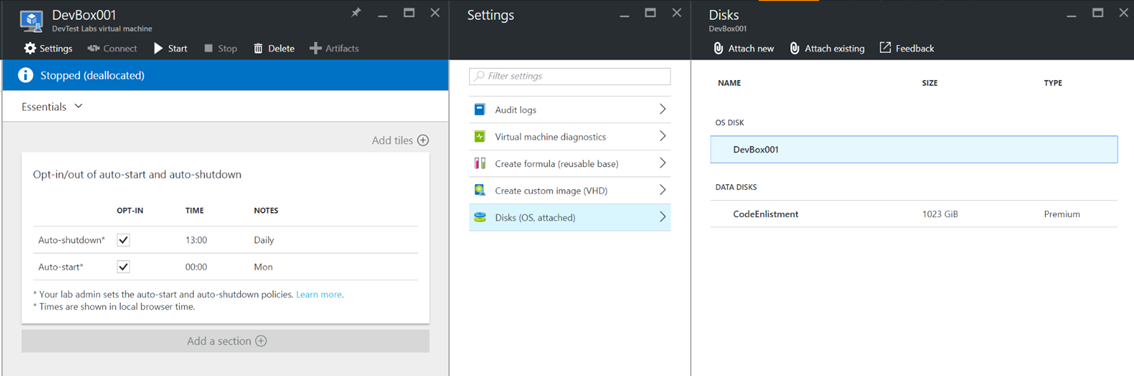Focus the Filter settings search box
This screenshot has height=376, width=1134.
point(570,76)
